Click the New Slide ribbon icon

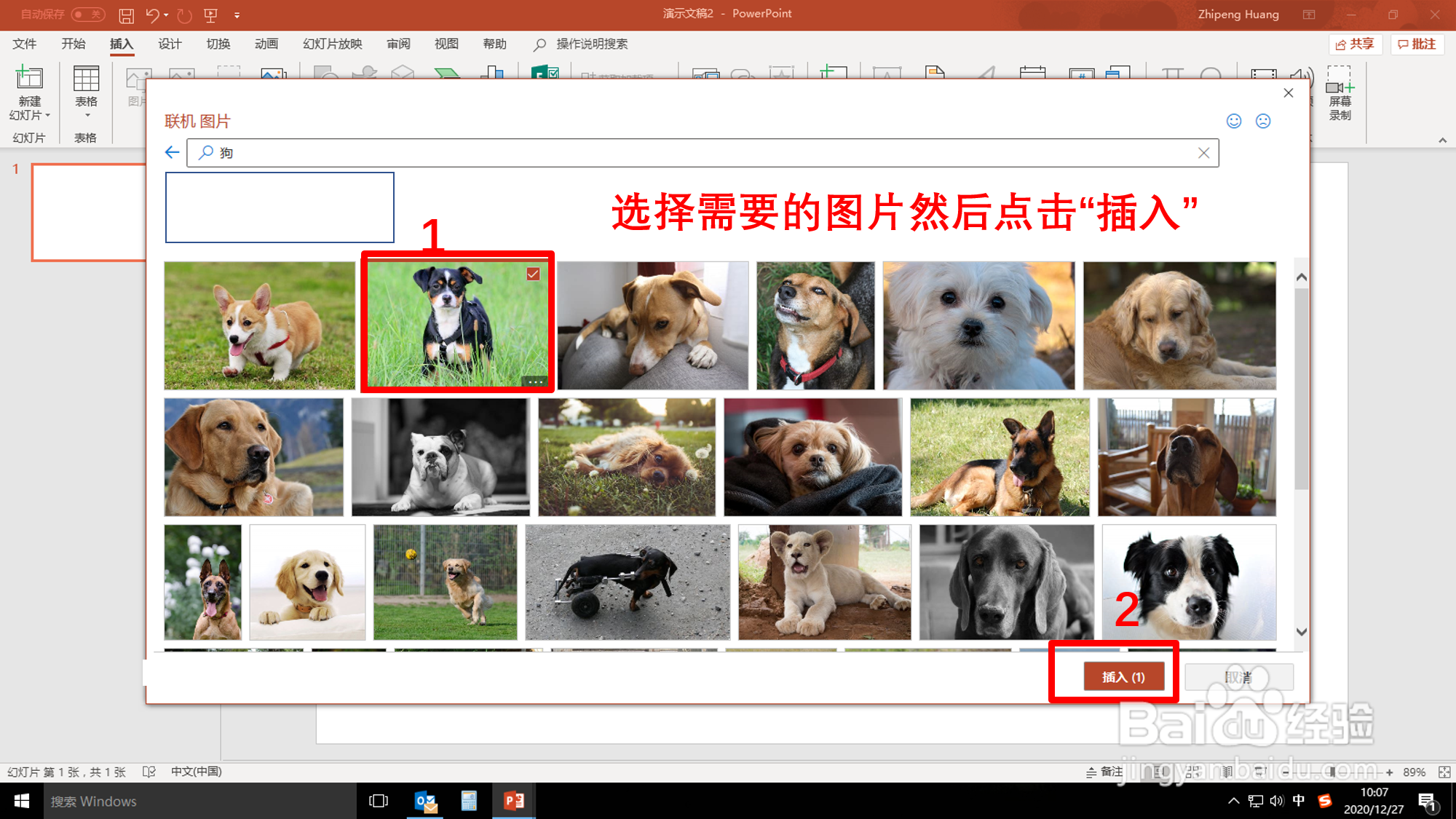click(30, 79)
